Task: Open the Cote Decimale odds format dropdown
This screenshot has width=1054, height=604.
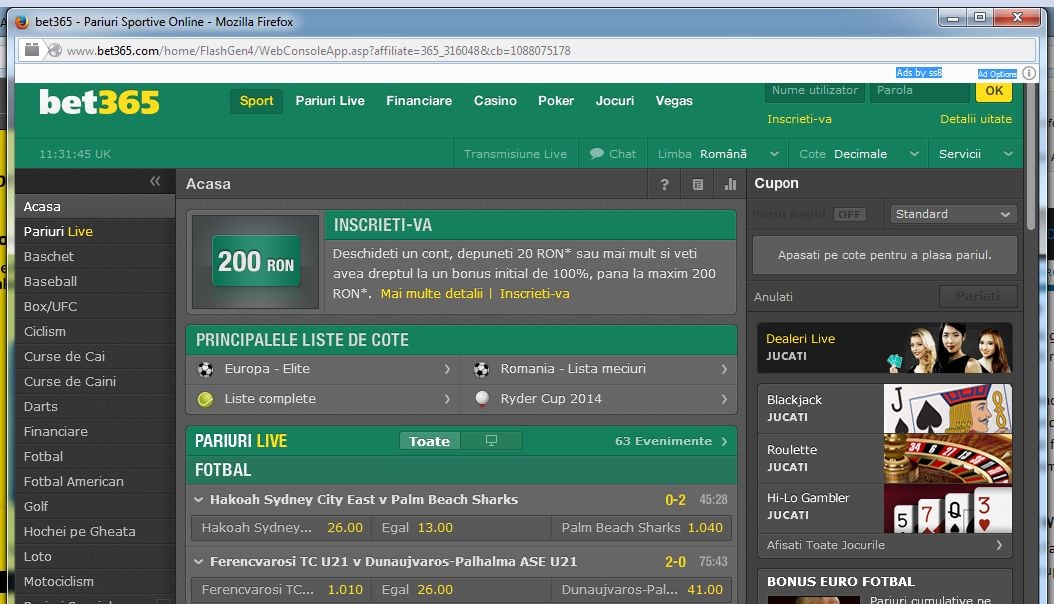Action: coord(858,154)
